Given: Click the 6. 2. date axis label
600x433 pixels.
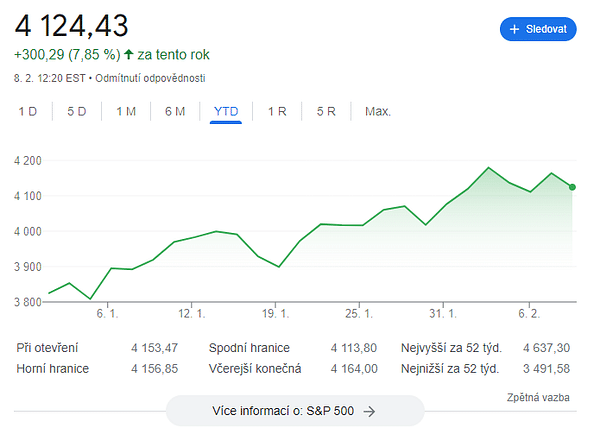Looking at the screenshot, I should pos(529,314).
